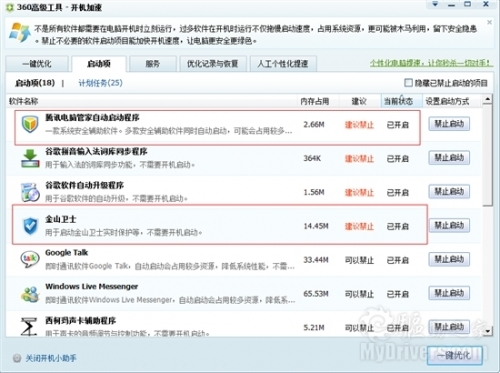Select Windows Live Messenger row title
The image size is (500, 373).
coord(92,287)
